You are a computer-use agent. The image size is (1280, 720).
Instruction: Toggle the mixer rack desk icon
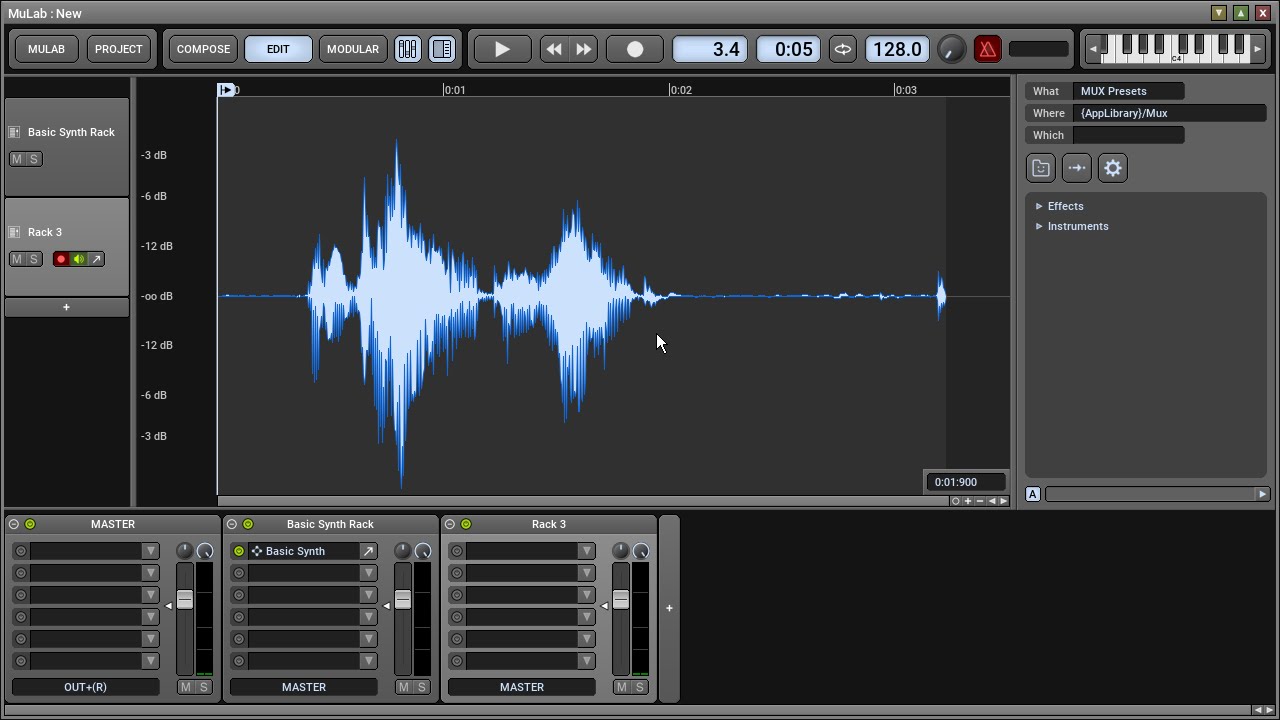coord(408,49)
